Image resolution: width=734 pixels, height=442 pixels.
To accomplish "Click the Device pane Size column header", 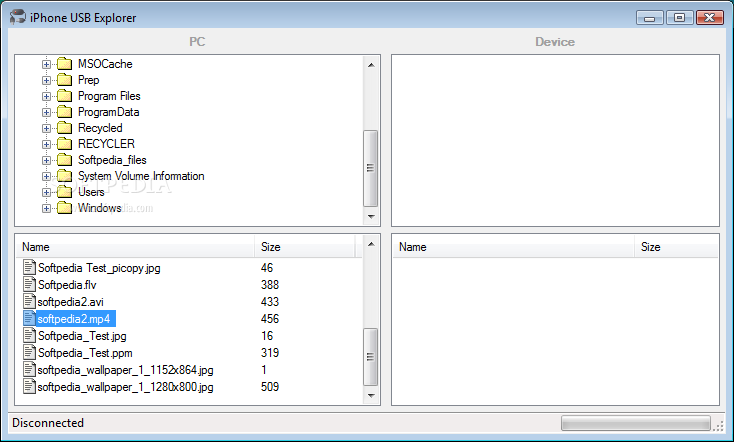I will point(676,247).
